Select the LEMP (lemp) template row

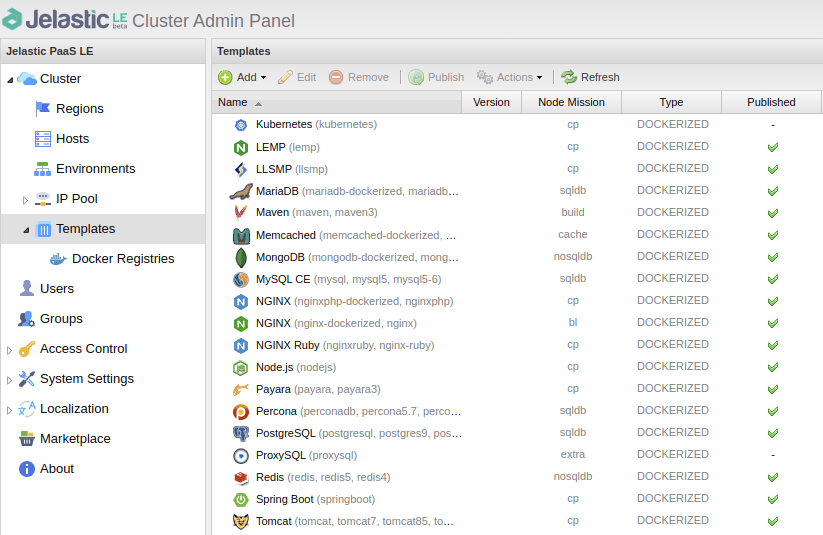point(517,147)
